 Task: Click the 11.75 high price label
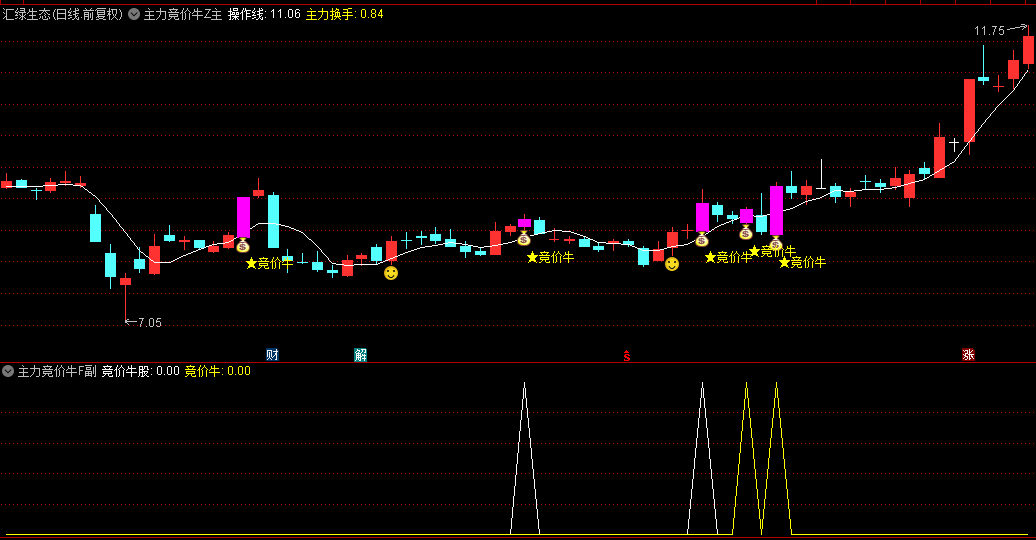[x=989, y=30]
